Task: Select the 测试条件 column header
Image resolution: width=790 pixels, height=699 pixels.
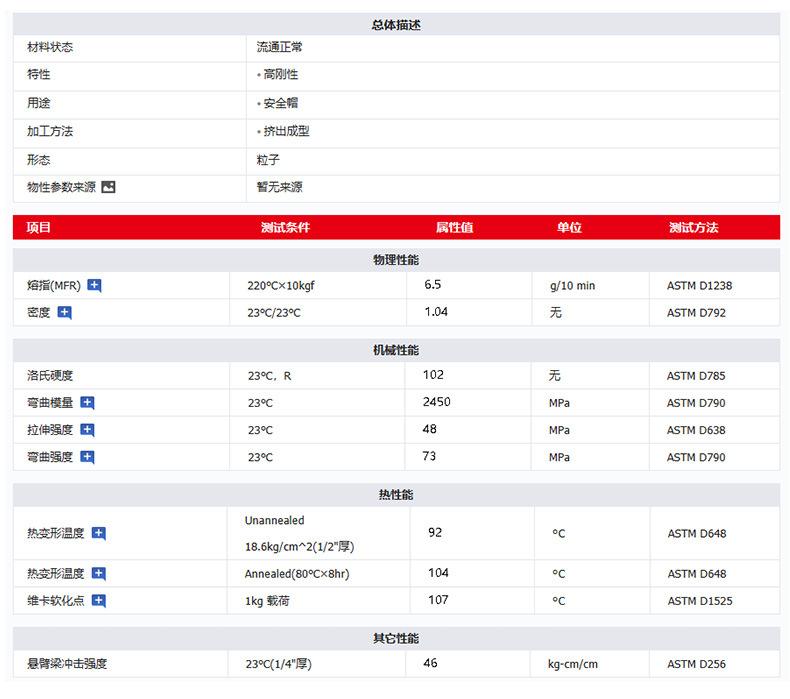Action: point(285,227)
